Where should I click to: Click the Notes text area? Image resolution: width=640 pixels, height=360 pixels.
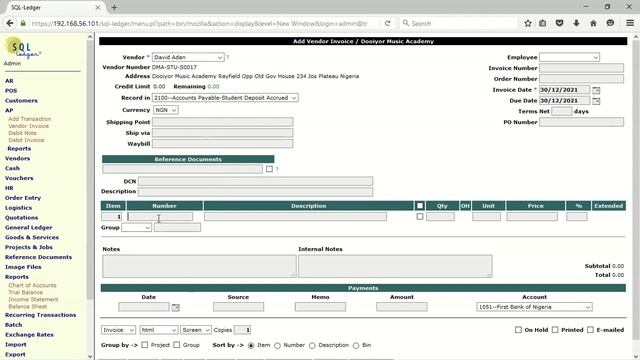[x=199, y=266]
